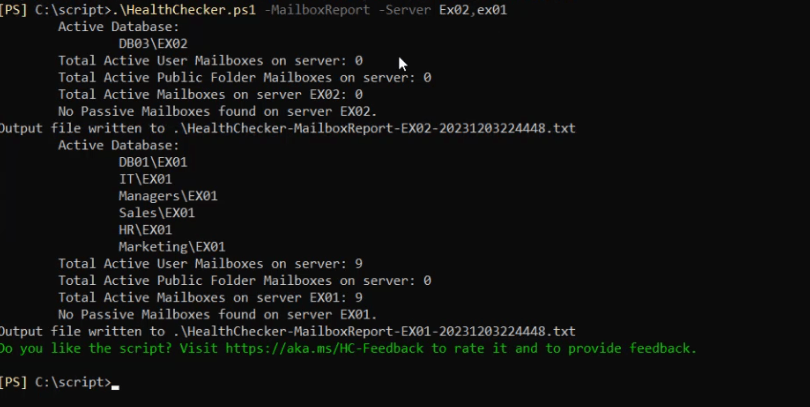
Task: Click the HealthChecker.ps1 command text
Action: pyautogui.click(x=190, y=9)
